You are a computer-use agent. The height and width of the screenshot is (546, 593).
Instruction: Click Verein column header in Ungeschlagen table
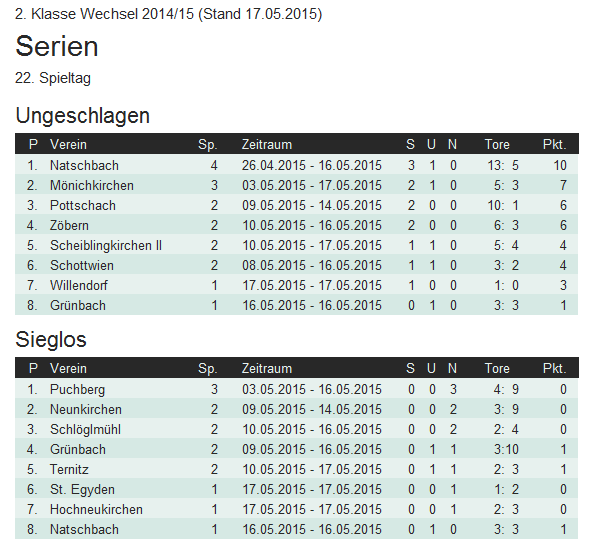pyautogui.click(x=68, y=144)
